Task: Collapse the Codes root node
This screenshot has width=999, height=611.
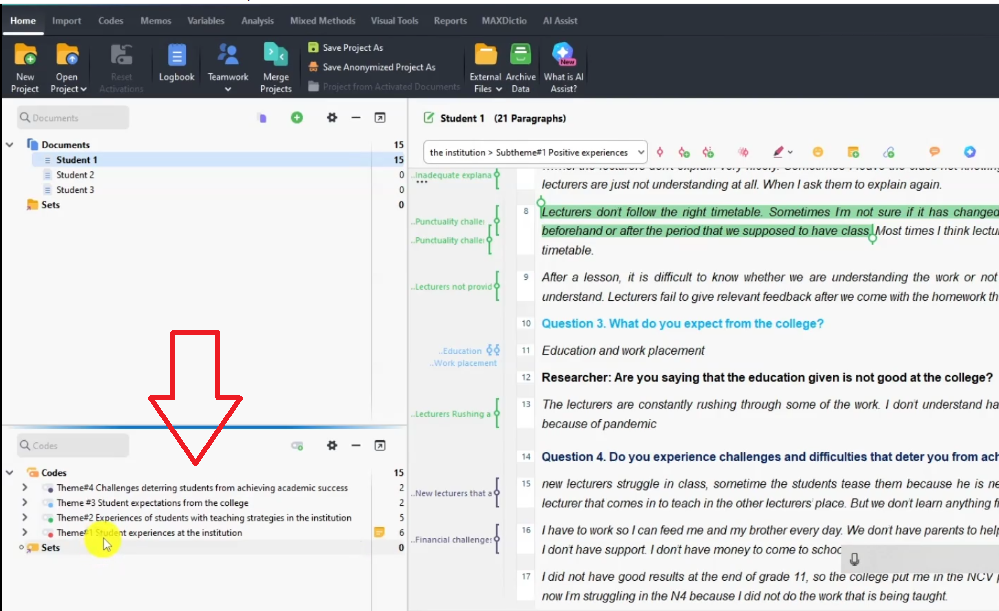Action: 10,473
